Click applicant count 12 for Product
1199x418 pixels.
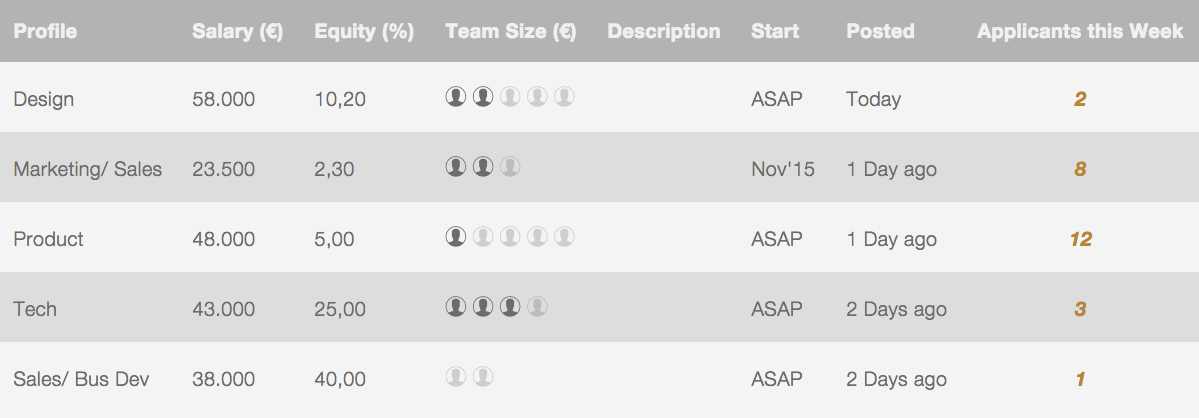[x=1080, y=239]
